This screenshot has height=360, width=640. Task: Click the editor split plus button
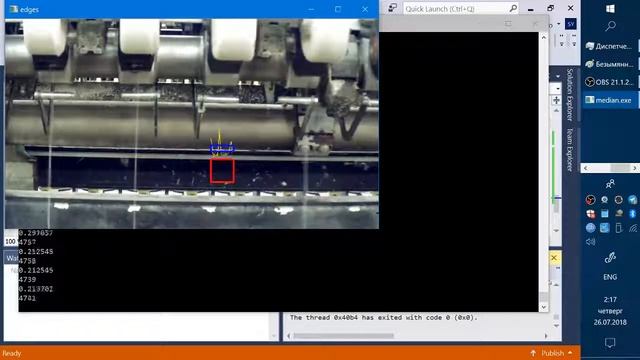556,100
